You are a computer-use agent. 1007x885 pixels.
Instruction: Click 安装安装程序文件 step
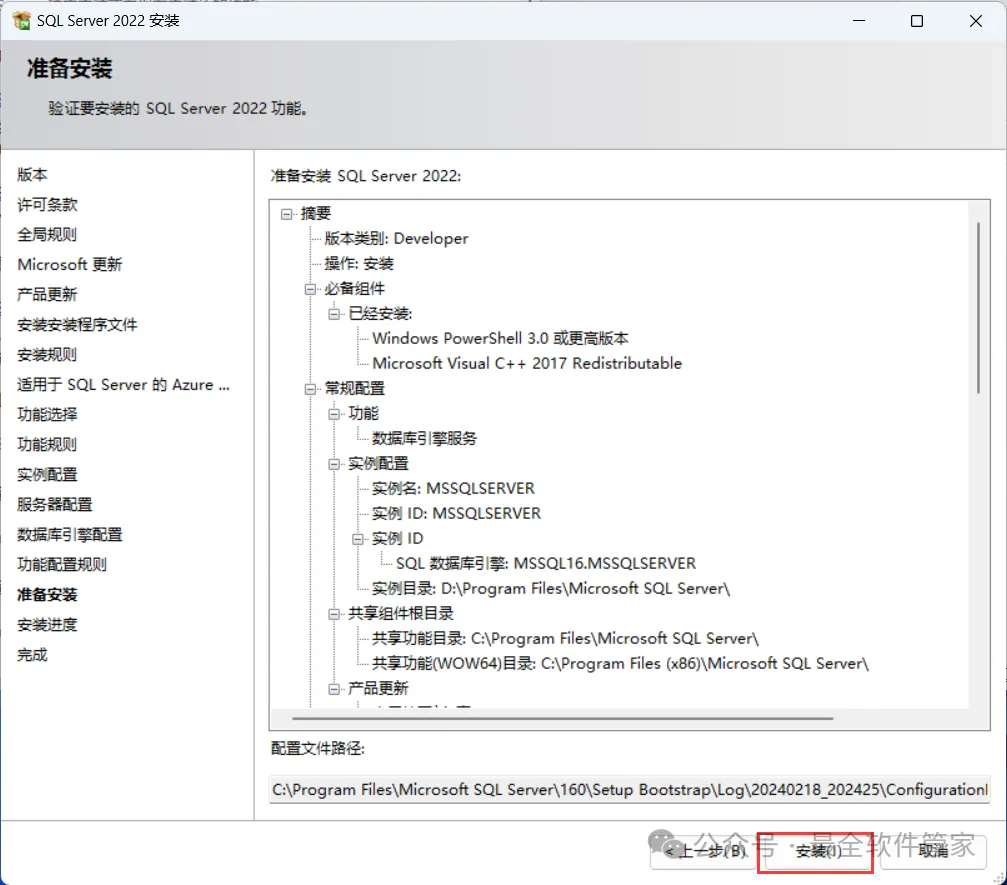pyautogui.click(x=77, y=325)
